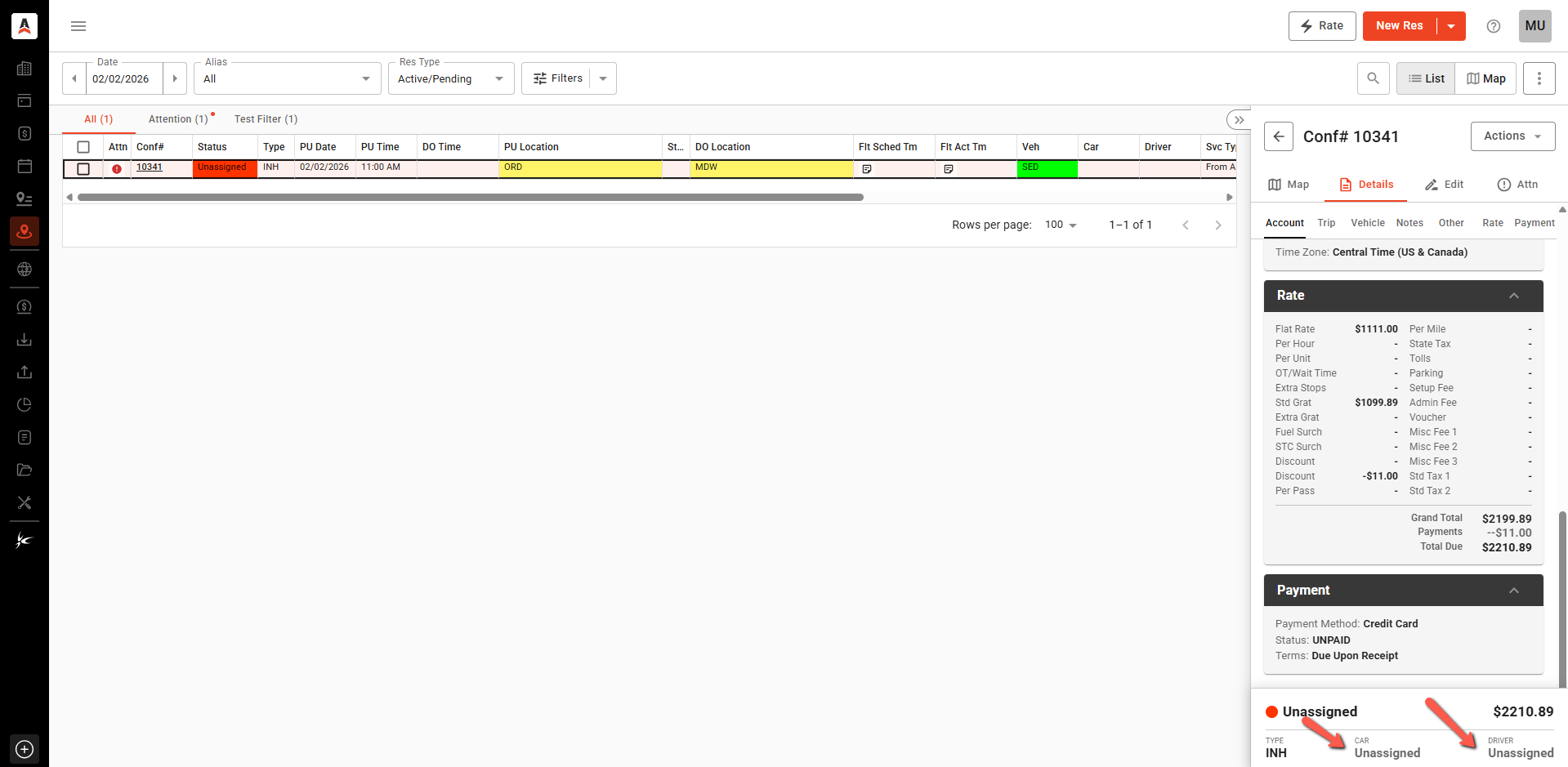Image resolution: width=1568 pixels, height=767 pixels.
Task: Check the box for reservation 10341
Action: coord(83,169)
